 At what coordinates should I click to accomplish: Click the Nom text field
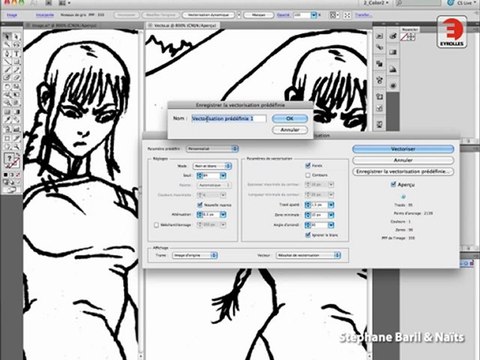[229, 118]
